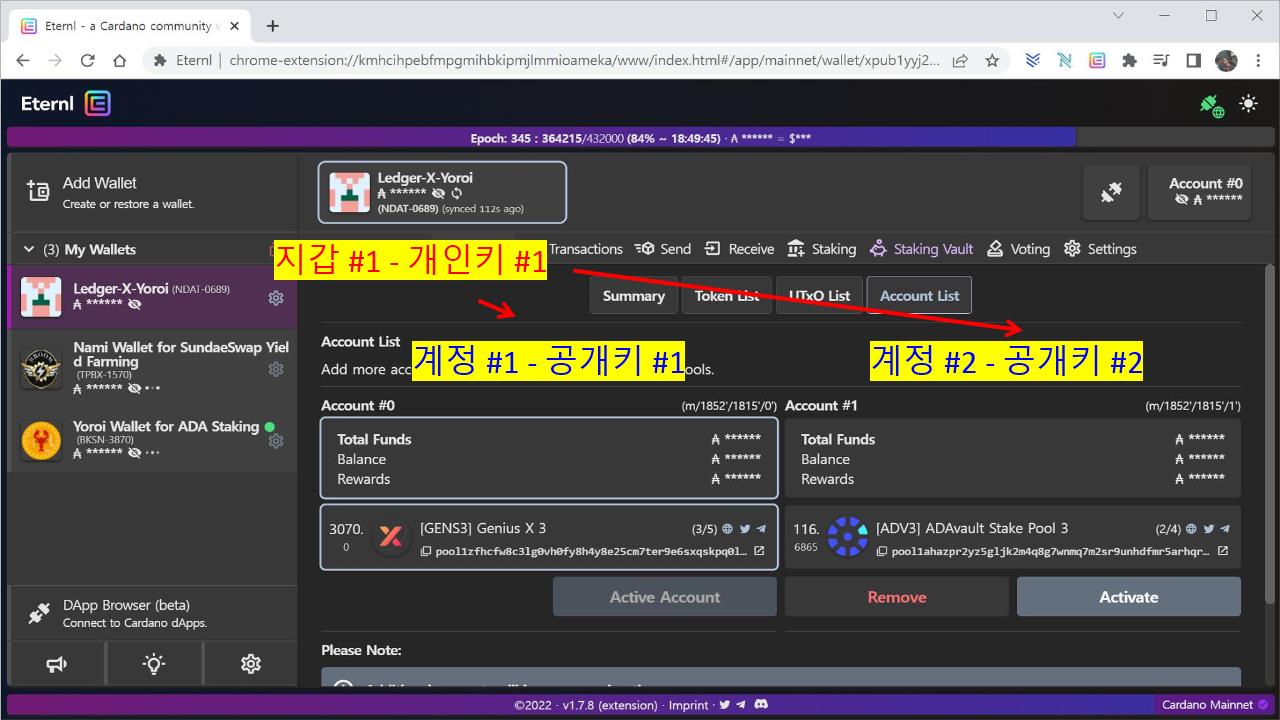Copy the Genius X 3 pool ID
Image resolution: width=1280 pixels, height=720 pixels.
click(426, 551)
